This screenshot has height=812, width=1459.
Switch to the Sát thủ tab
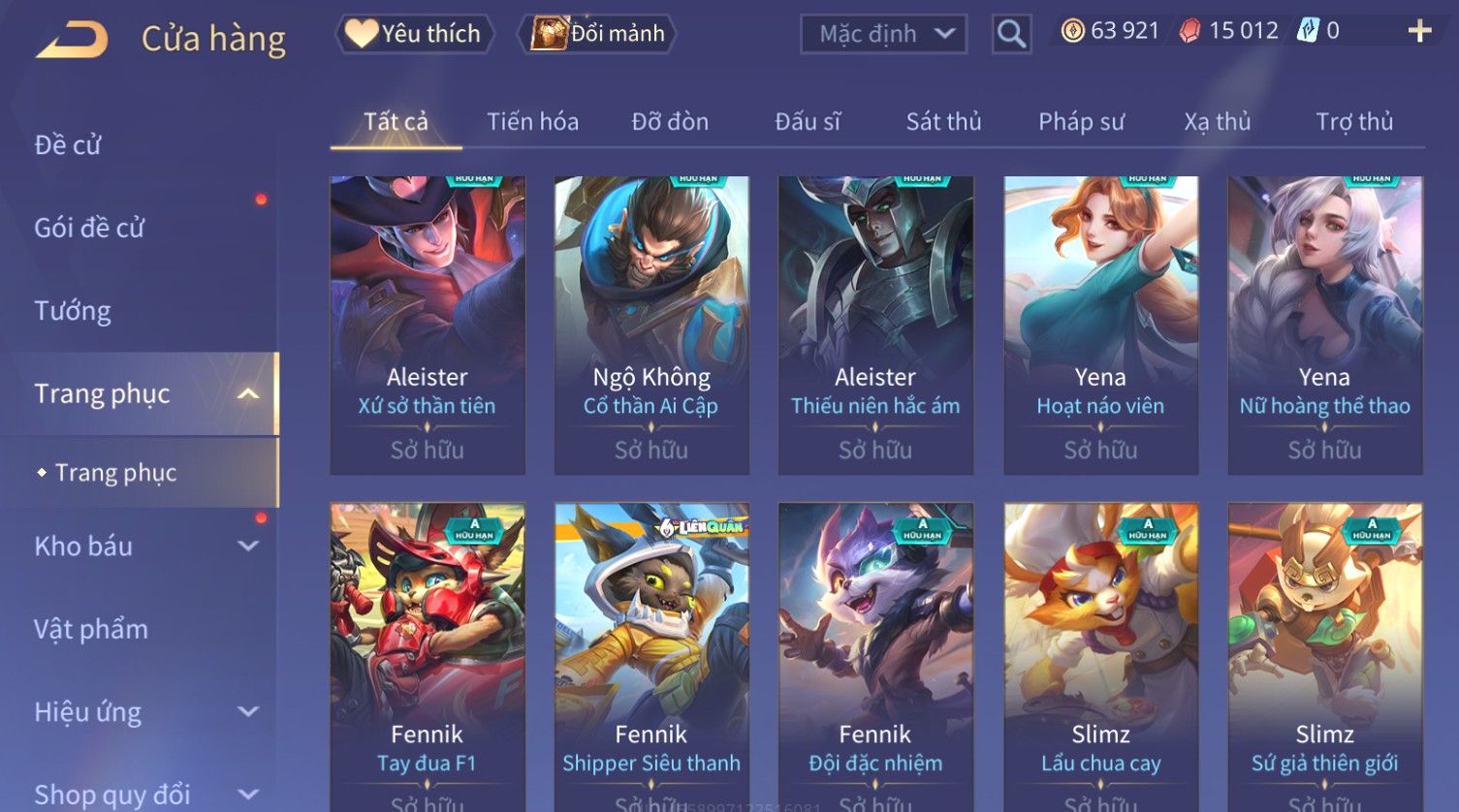(x=943, y=121)
